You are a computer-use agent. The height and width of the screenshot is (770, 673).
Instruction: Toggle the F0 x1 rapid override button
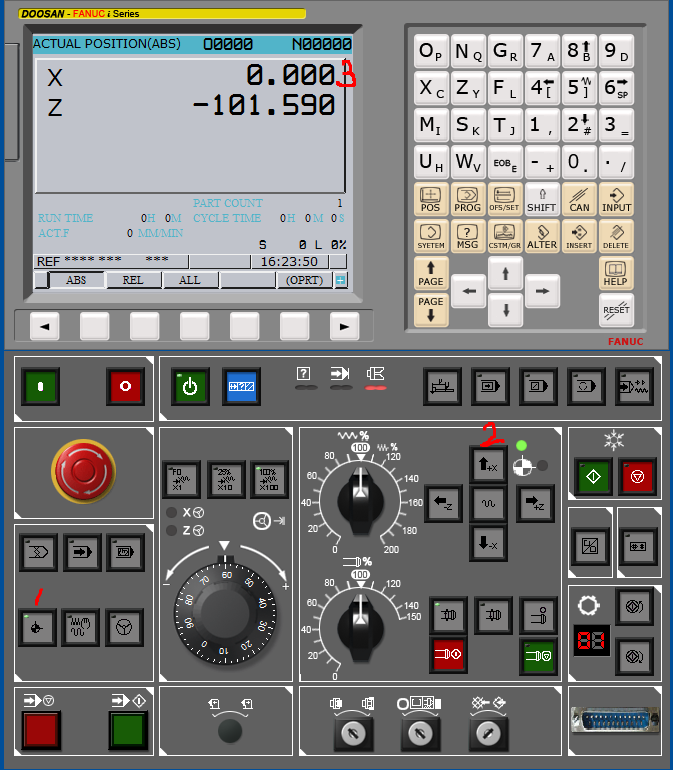(181, 479)
